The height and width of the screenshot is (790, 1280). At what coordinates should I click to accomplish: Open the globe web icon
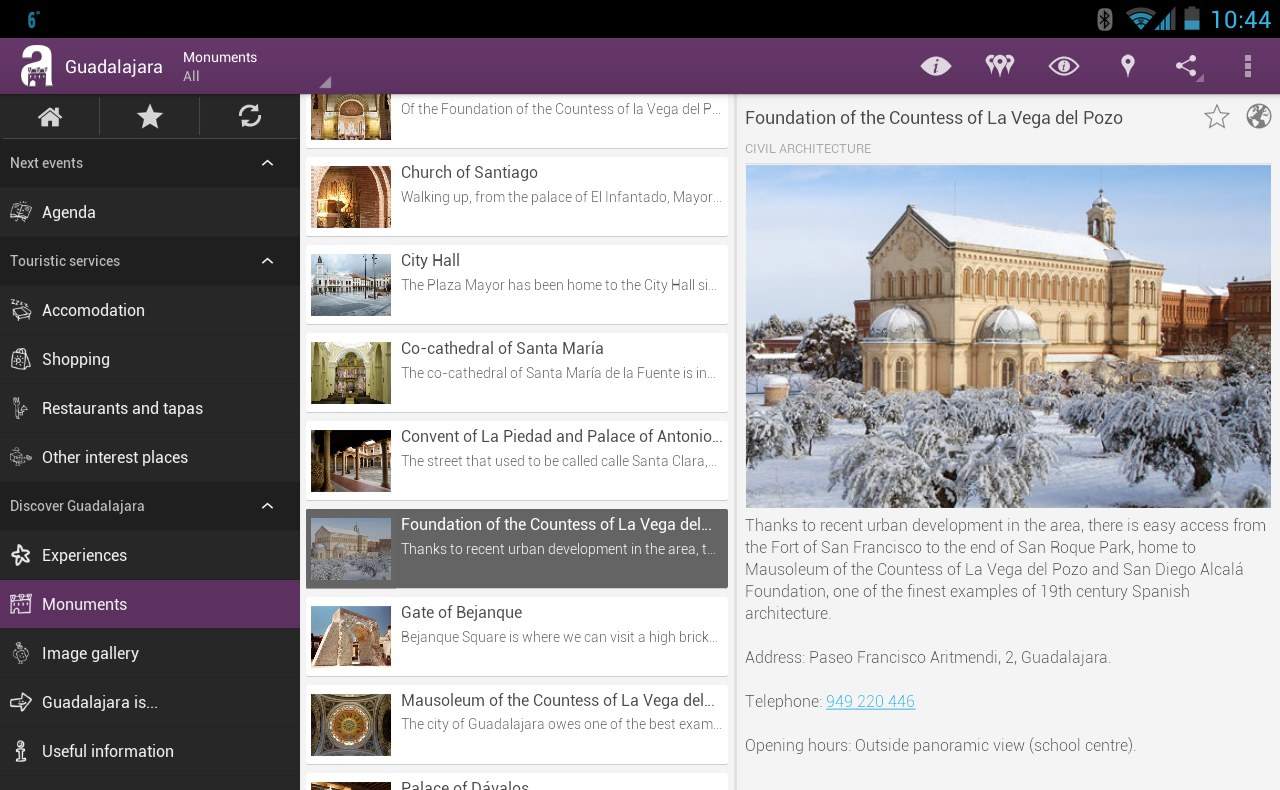point(1259,117)
